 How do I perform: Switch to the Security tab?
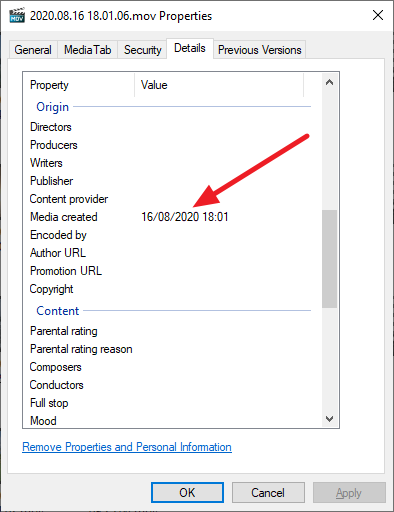point(142,50)
